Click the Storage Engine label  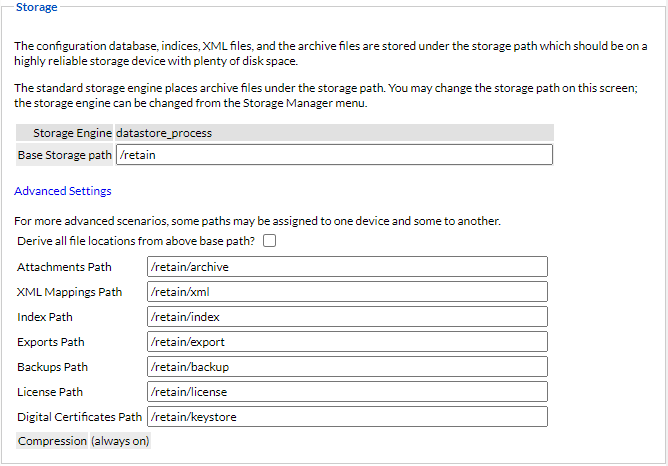point(72,132)
